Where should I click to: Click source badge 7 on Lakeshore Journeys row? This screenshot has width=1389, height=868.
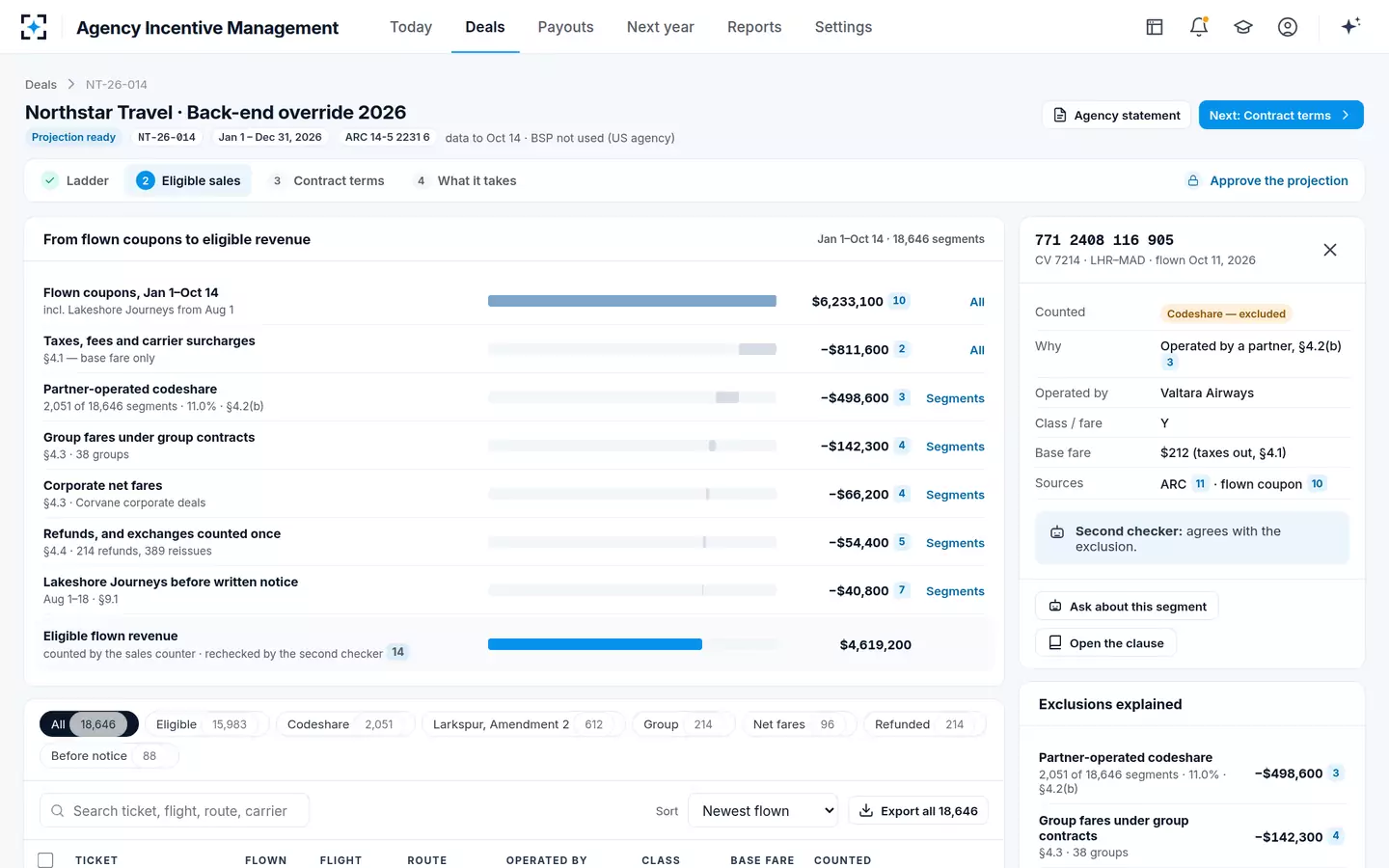(x=902, y=590)
